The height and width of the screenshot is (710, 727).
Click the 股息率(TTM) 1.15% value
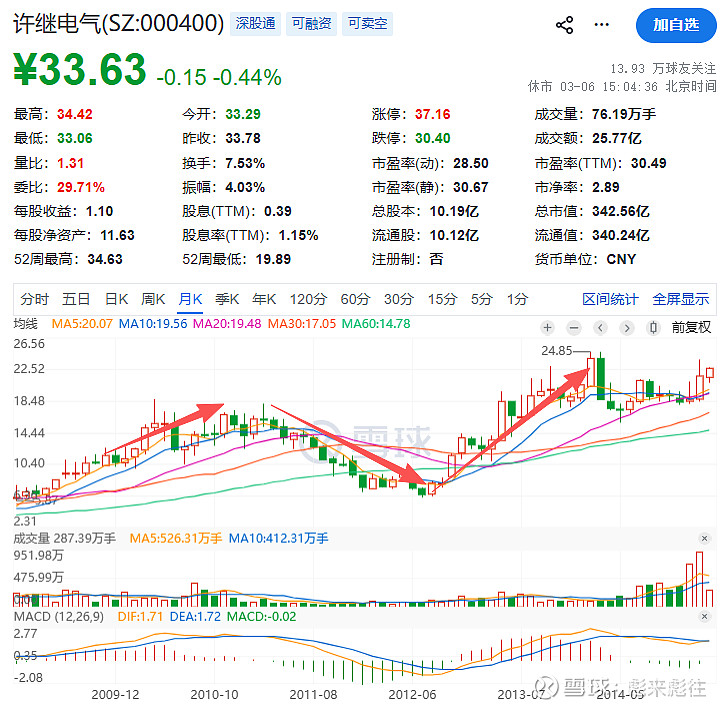point(298,236)
